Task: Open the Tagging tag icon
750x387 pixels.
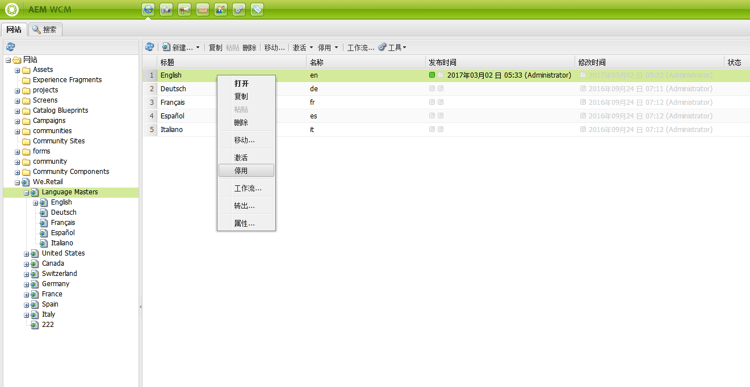Action: (x=257, y=9)
